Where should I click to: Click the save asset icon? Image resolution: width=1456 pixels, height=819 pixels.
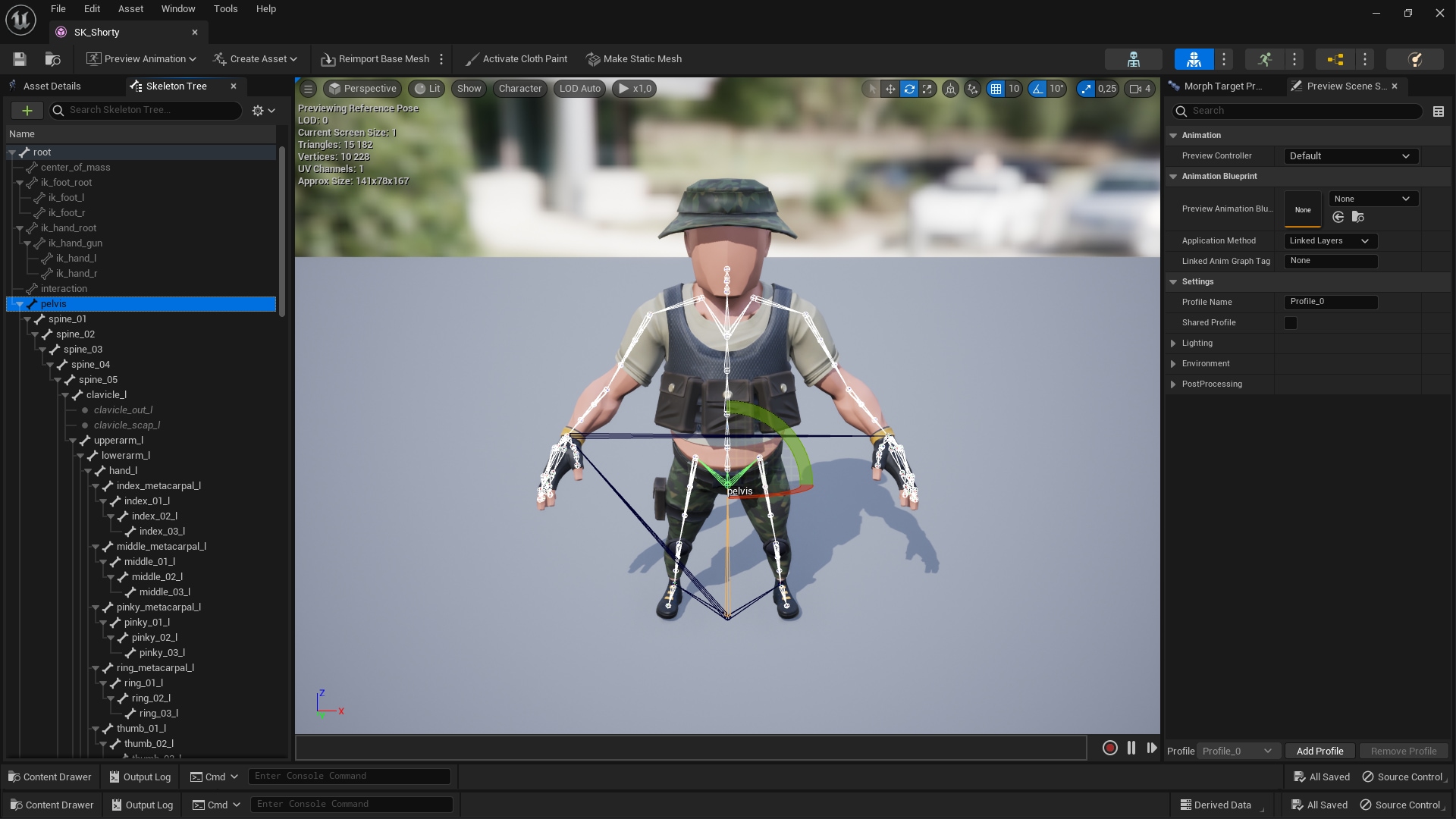pyautogui.click(x=20, y=59)
